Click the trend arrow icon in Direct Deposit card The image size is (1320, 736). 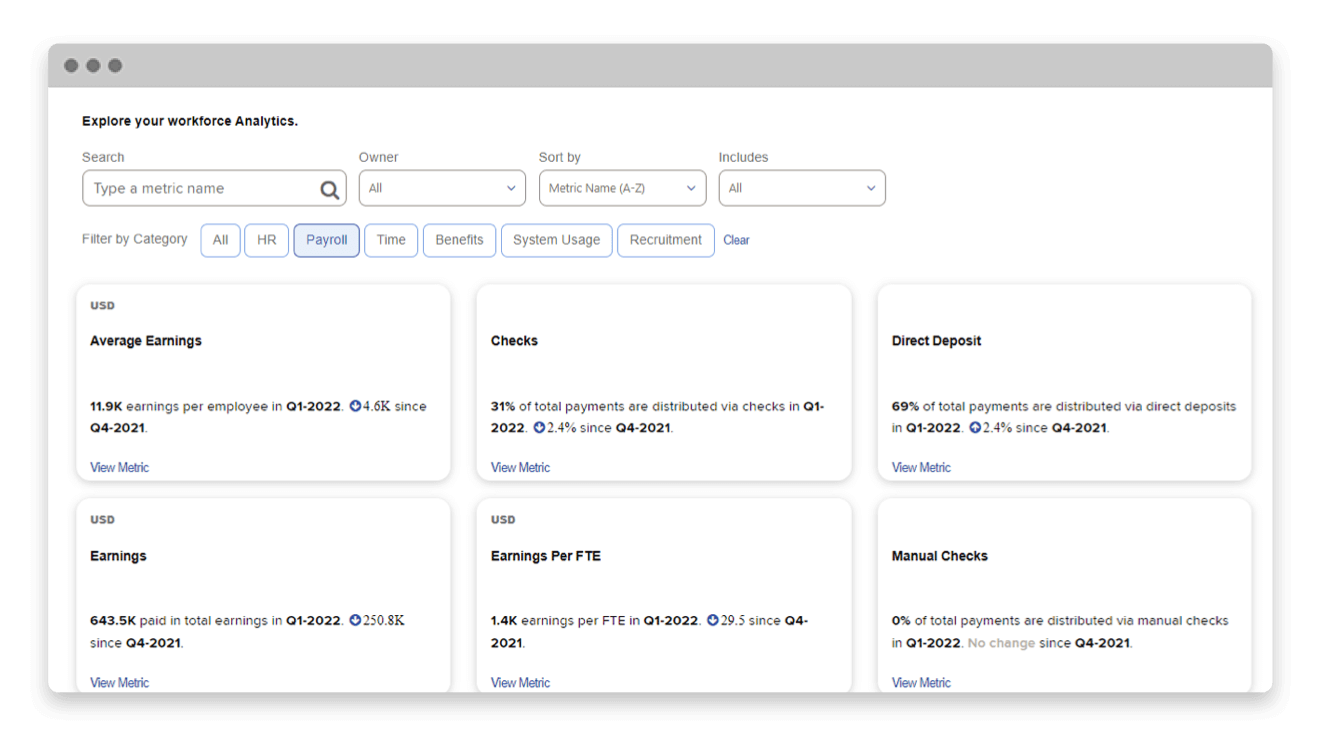975,428
